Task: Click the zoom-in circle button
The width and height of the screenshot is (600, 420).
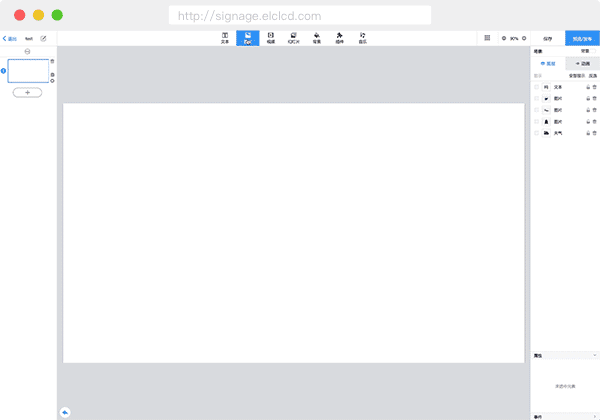Action: (524, 38)
